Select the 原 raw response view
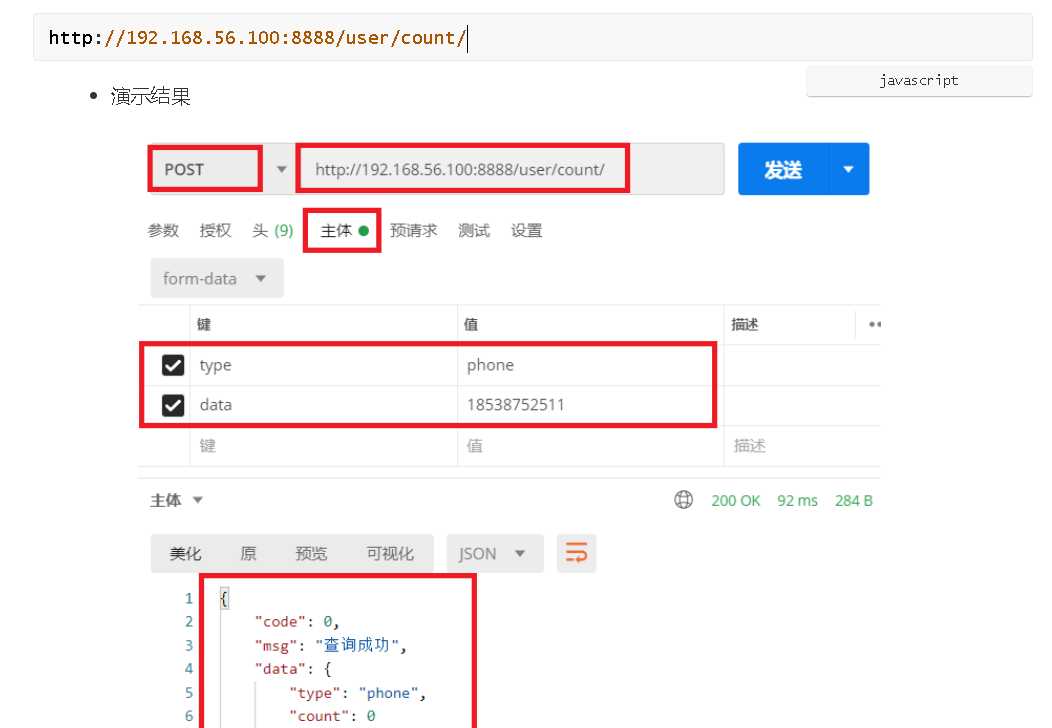The width and height of the screenshot is (1052, 728). 248,554
